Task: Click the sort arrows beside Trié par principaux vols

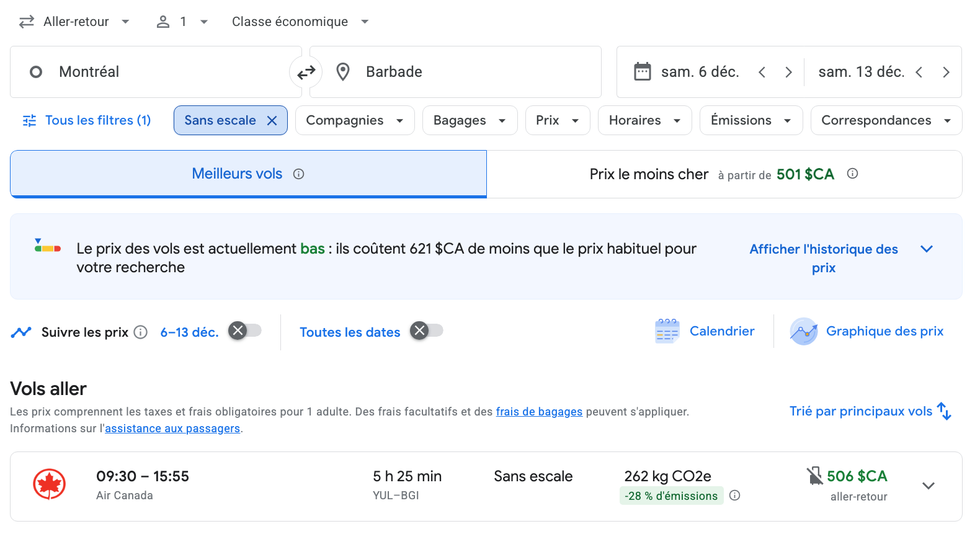Action: pos(944,411)
